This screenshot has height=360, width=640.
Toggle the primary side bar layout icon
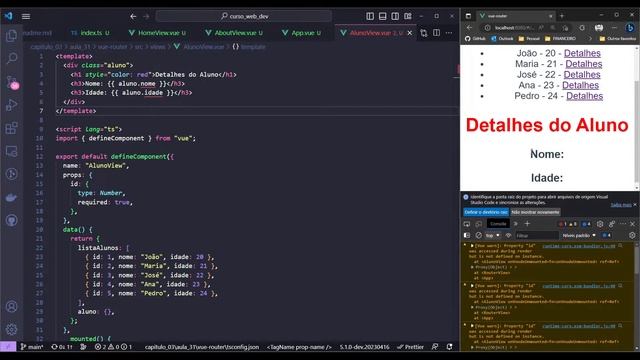click(370, 16)
